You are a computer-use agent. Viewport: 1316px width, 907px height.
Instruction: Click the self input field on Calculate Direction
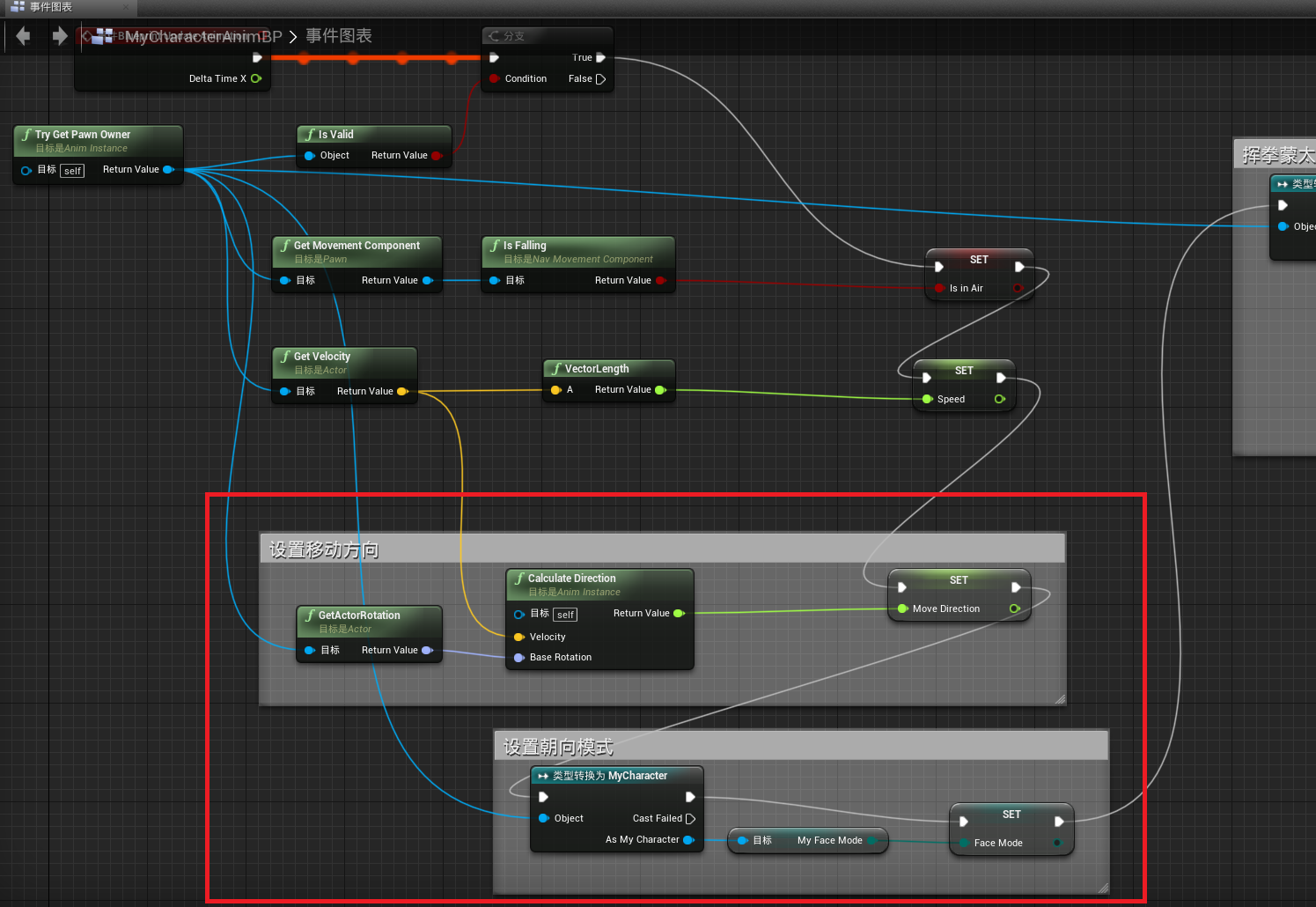point(564,615)
